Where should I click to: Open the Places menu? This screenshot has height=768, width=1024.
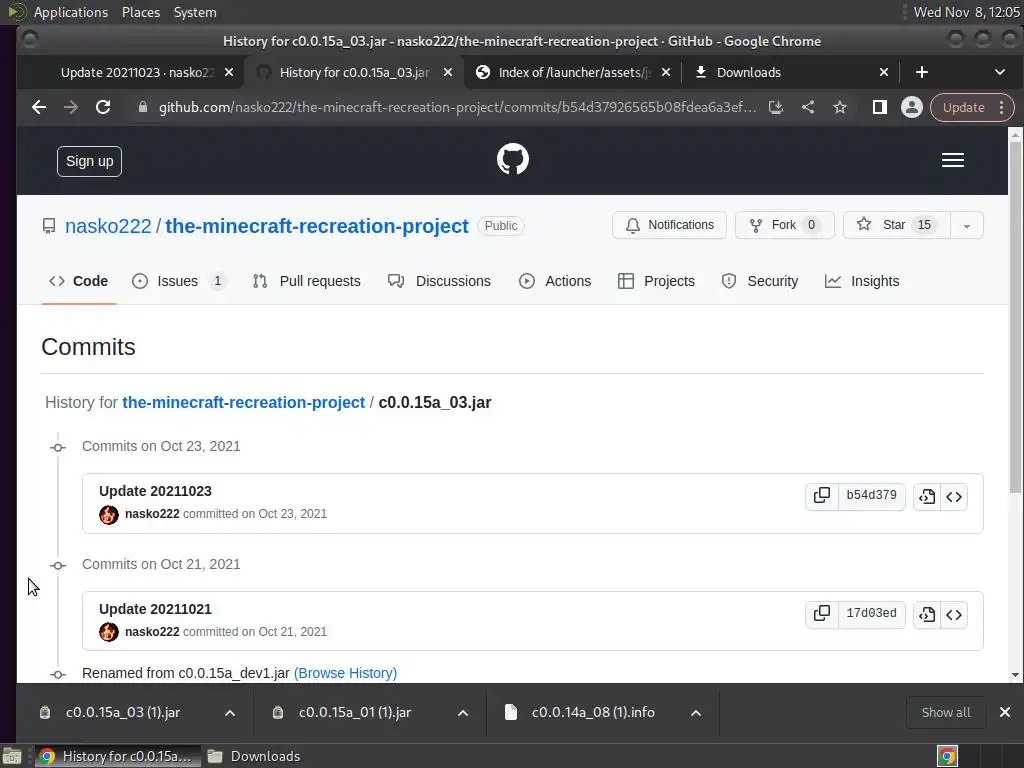141,12
